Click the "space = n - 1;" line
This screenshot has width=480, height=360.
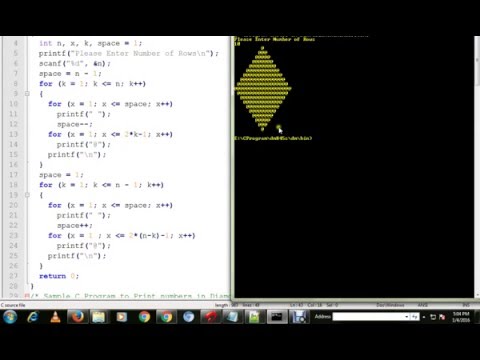(70, 73)
